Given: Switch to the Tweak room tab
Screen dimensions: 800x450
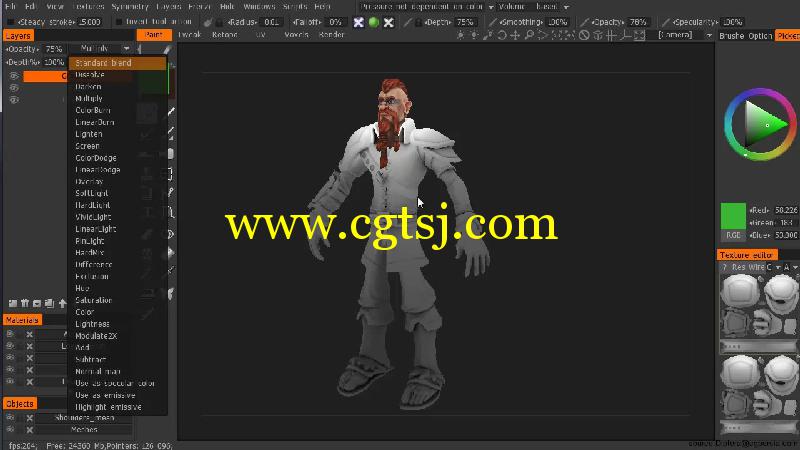Looking at the screenshot, I should (x=189, y=35).
